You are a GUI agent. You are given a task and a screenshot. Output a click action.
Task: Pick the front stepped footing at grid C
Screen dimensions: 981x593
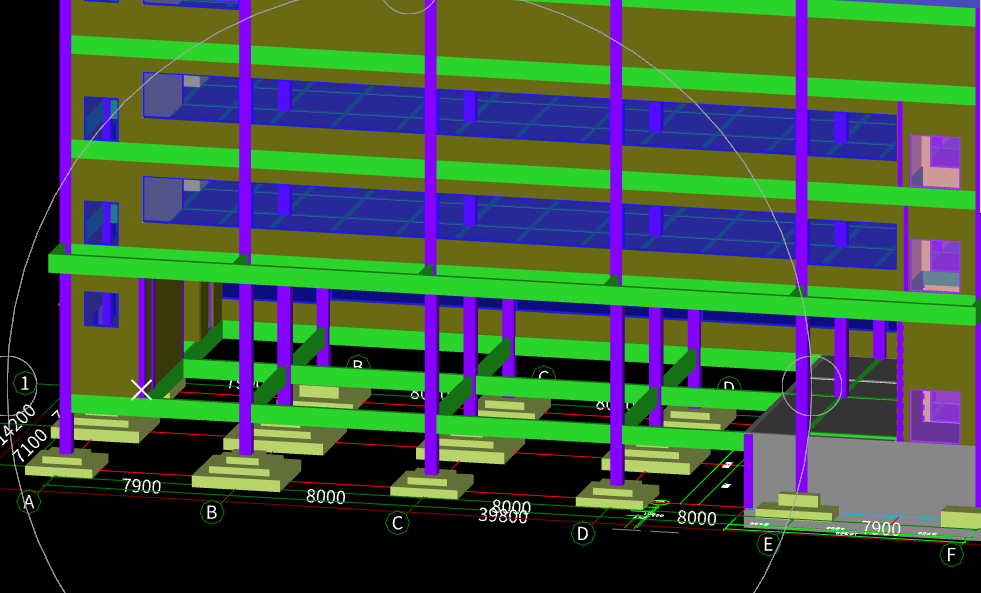click(x=432, y=484)
